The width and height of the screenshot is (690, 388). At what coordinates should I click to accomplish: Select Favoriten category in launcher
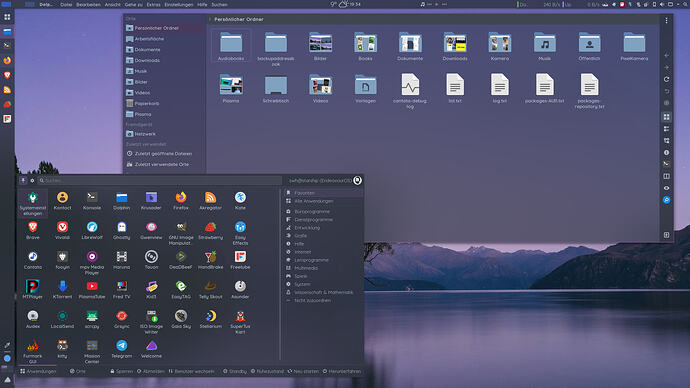323,193
